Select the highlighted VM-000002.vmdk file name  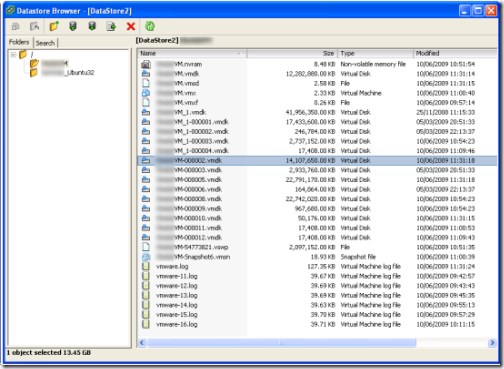tap(189, 161)
